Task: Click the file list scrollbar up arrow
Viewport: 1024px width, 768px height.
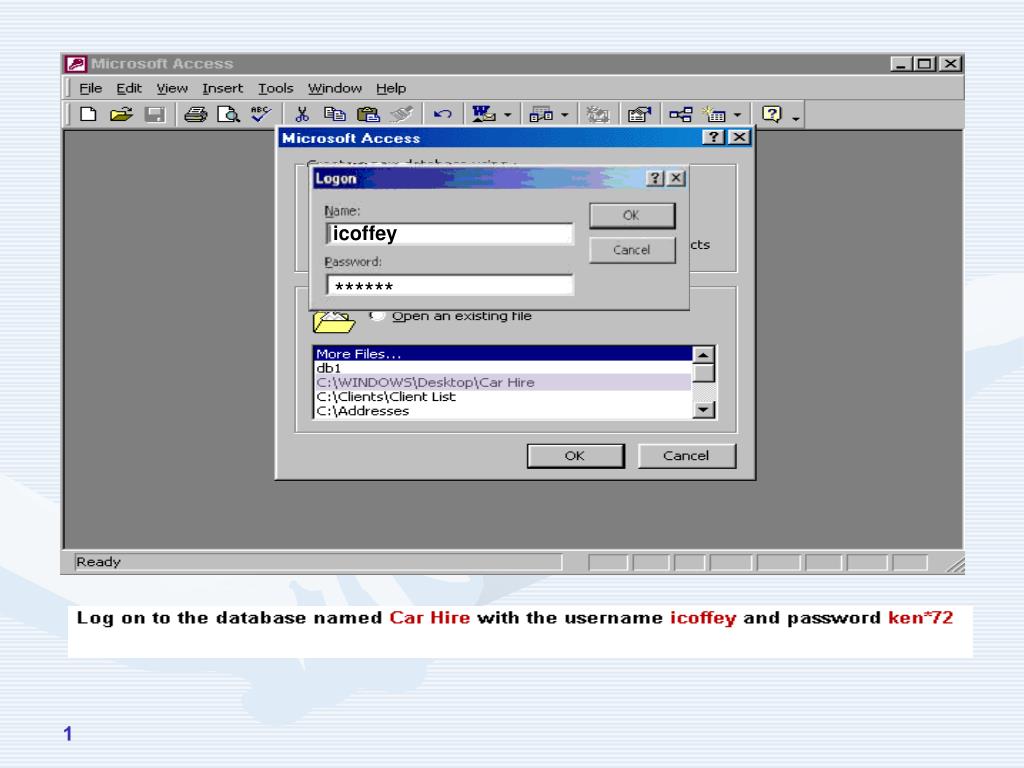Action: tap(703, 355)
